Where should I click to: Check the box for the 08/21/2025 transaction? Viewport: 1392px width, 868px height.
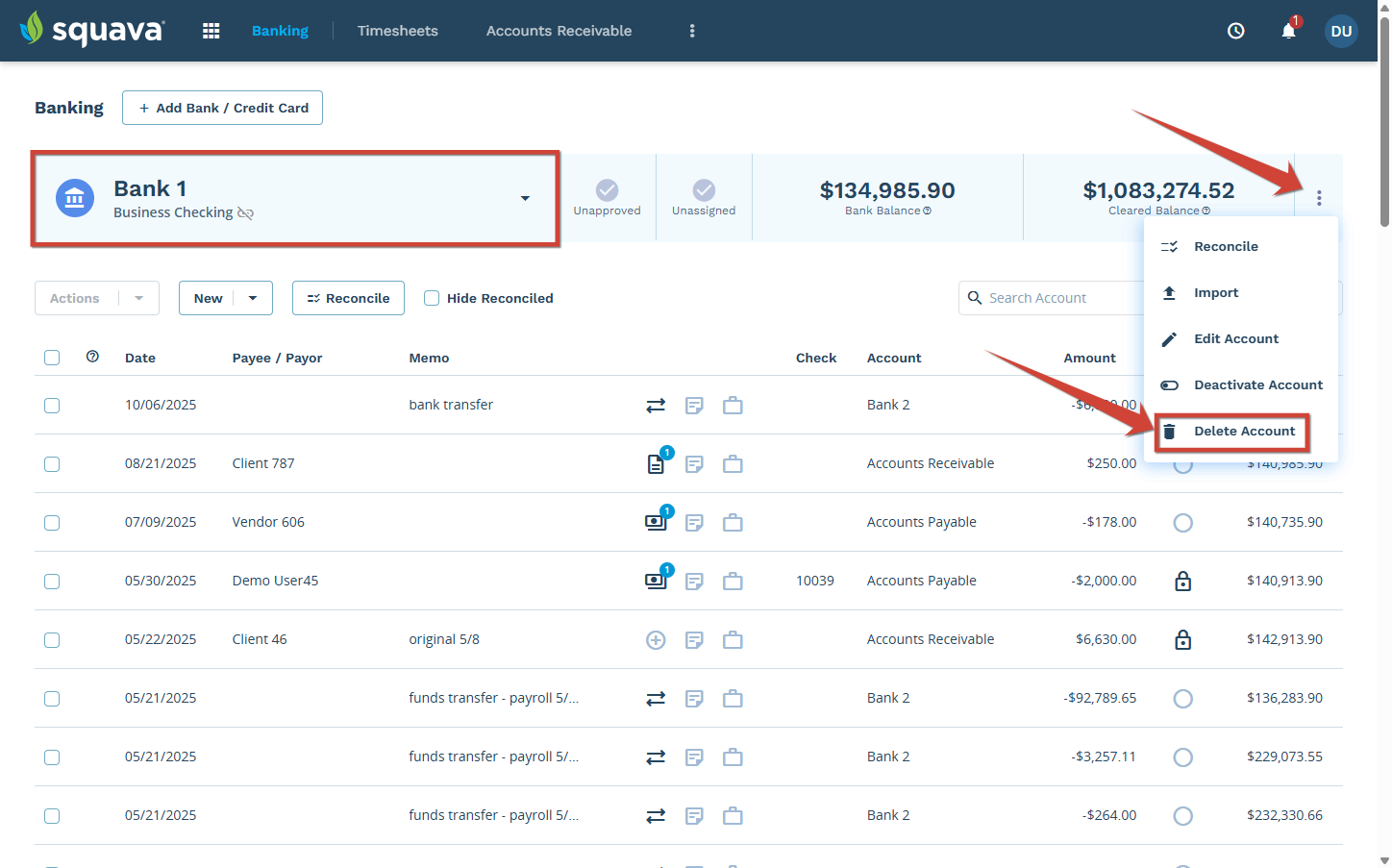52,464
